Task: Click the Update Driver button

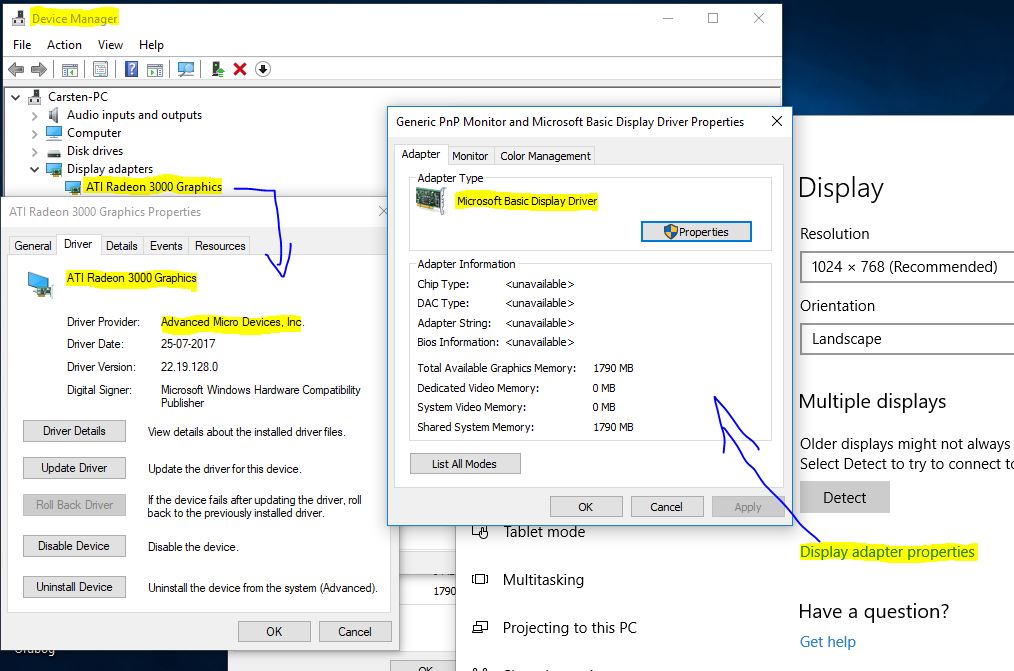Action: 74,468
